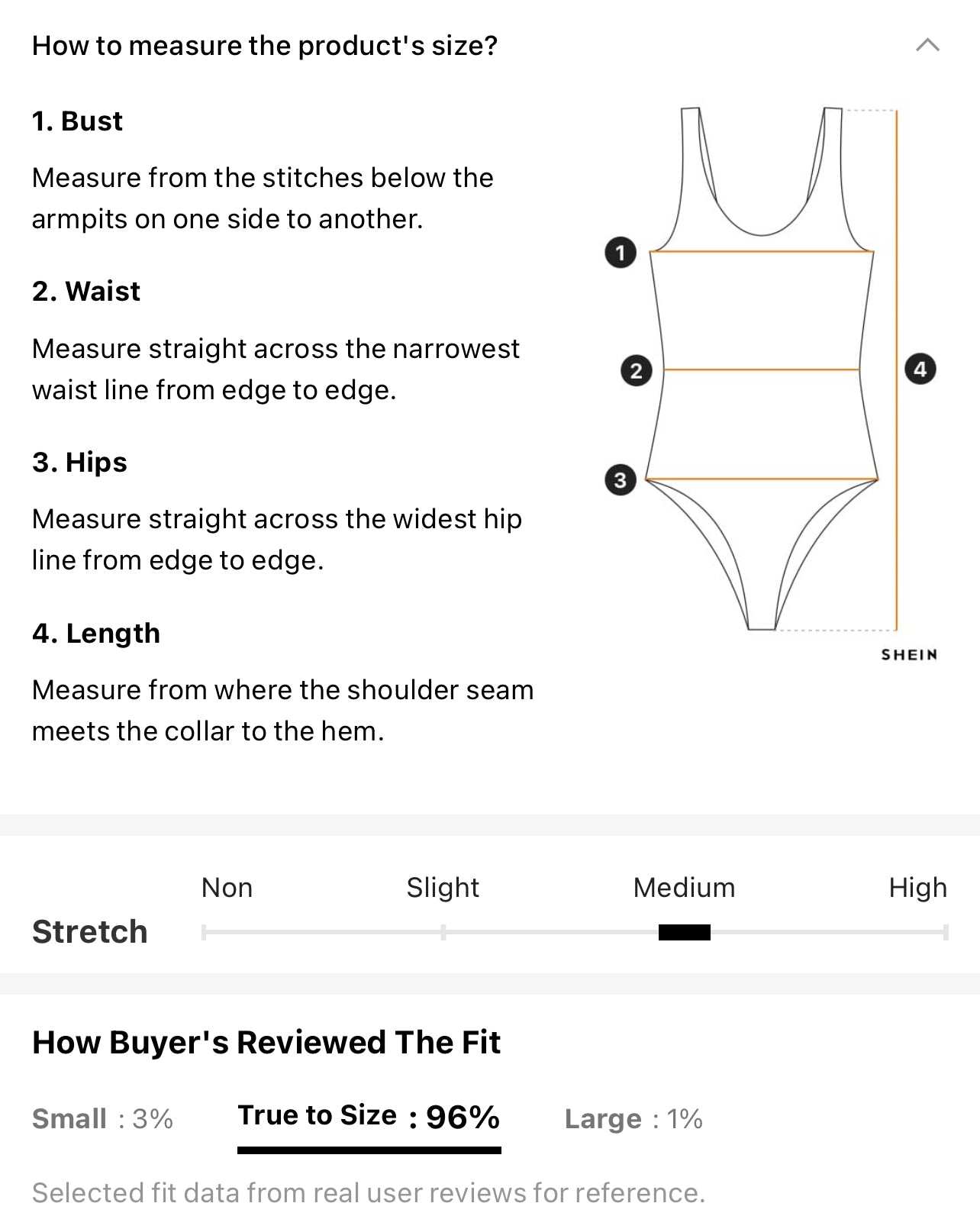The width and height of the screenshot is (980, 1229).
Task: Click the SHEIN logo under the diagram
Action: point(909,655)
